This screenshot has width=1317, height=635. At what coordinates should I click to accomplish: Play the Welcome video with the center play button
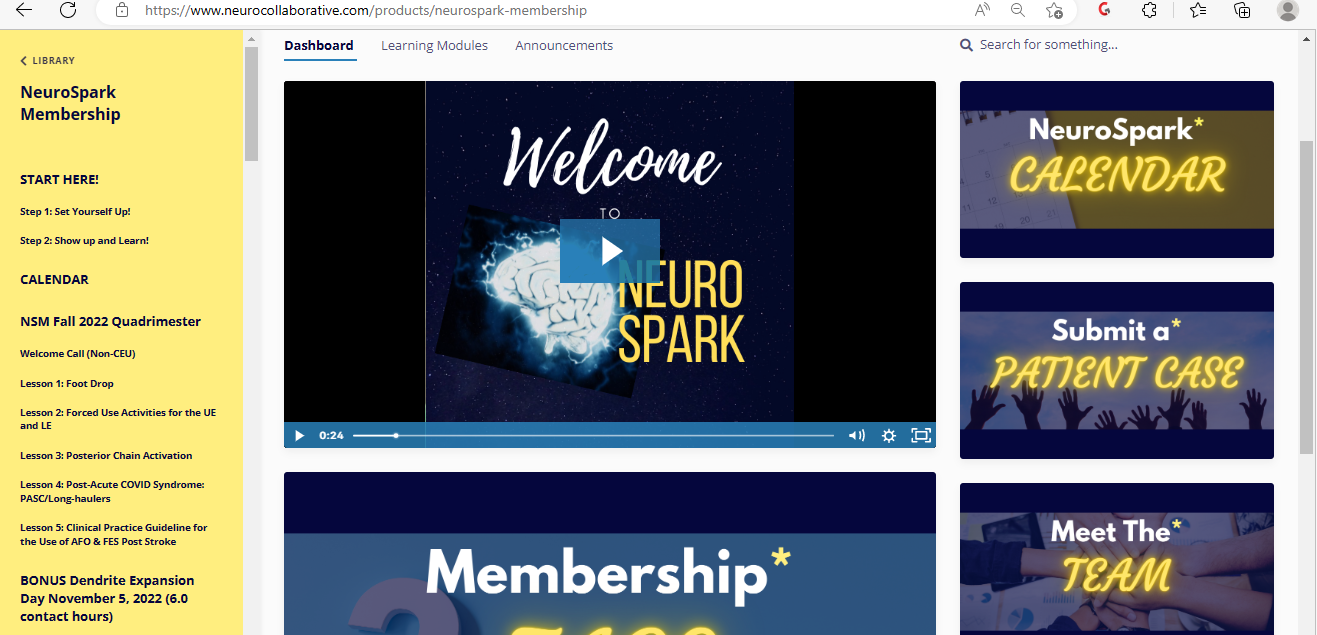(x=610, y=251)
